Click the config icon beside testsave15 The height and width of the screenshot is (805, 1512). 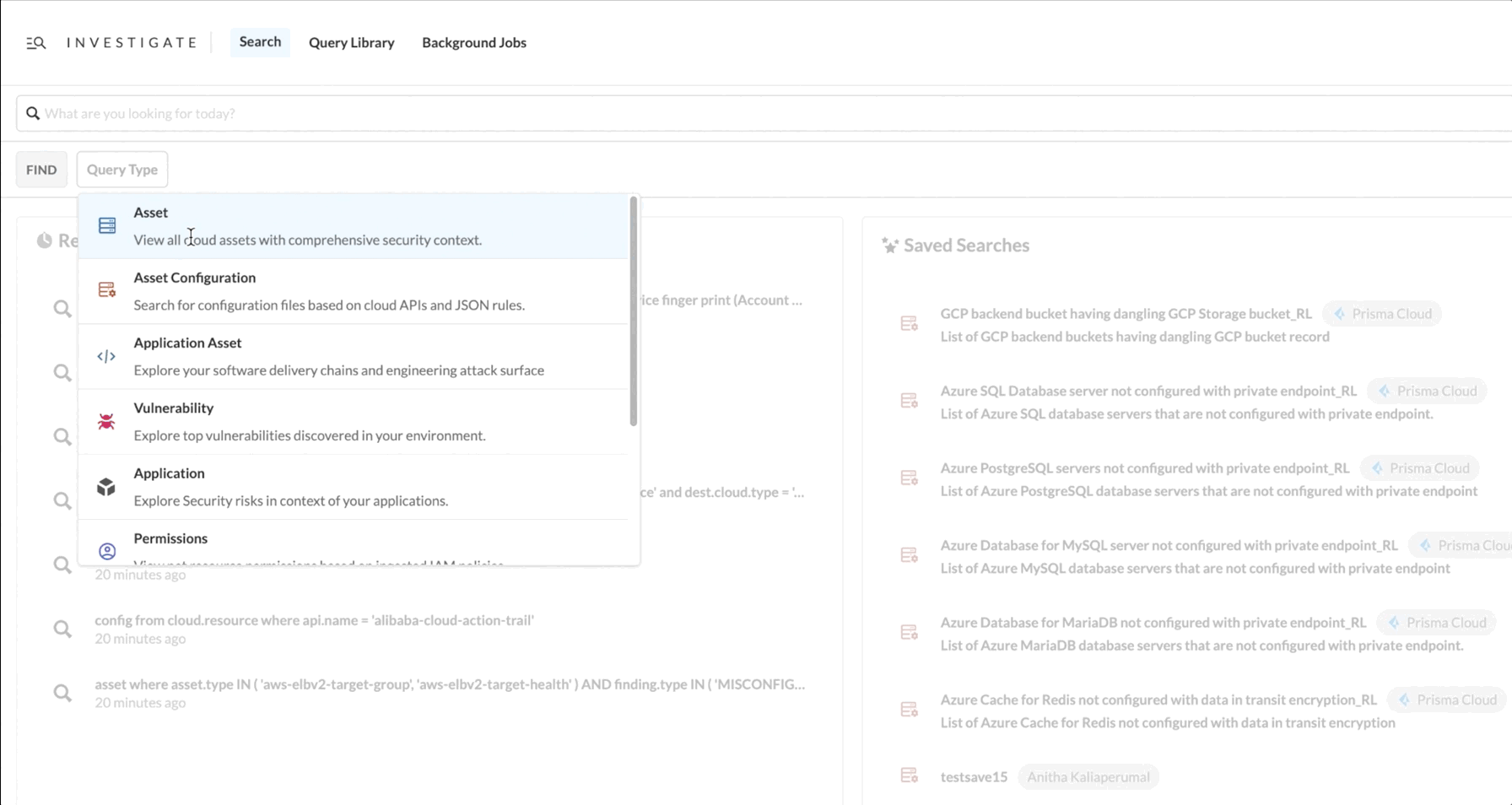pos(909,775)
